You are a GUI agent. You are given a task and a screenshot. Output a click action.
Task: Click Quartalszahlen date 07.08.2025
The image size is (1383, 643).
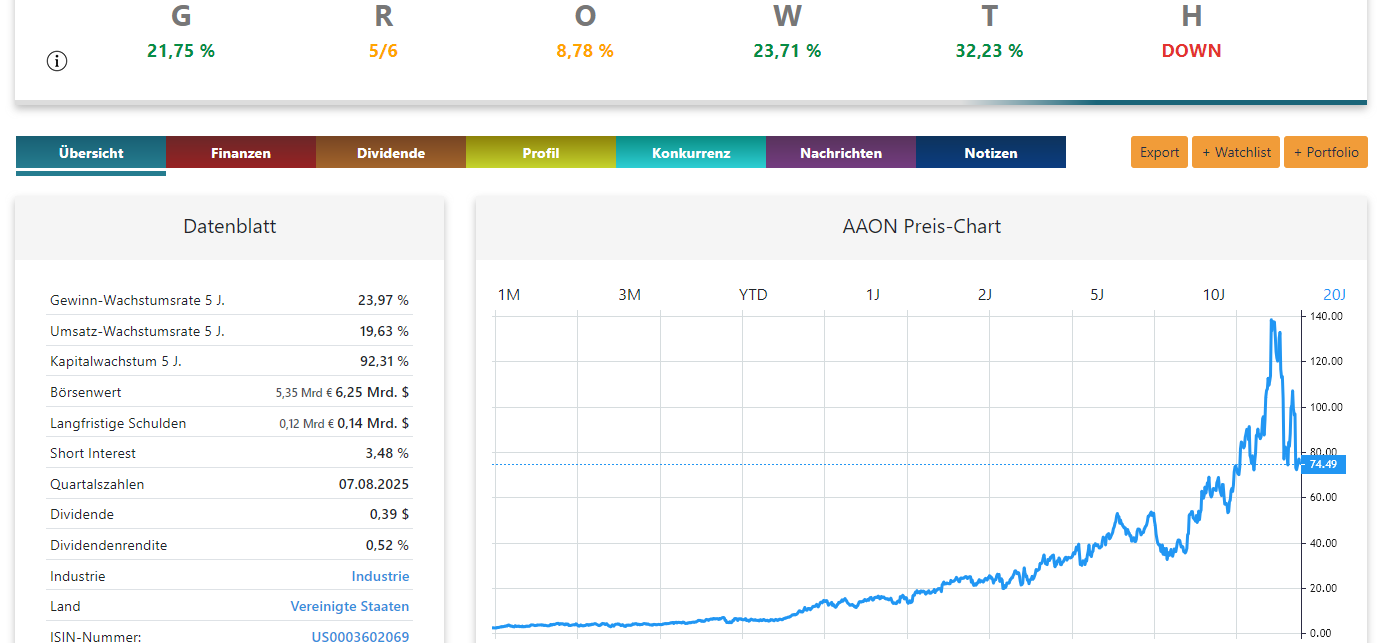coord(374,484)
